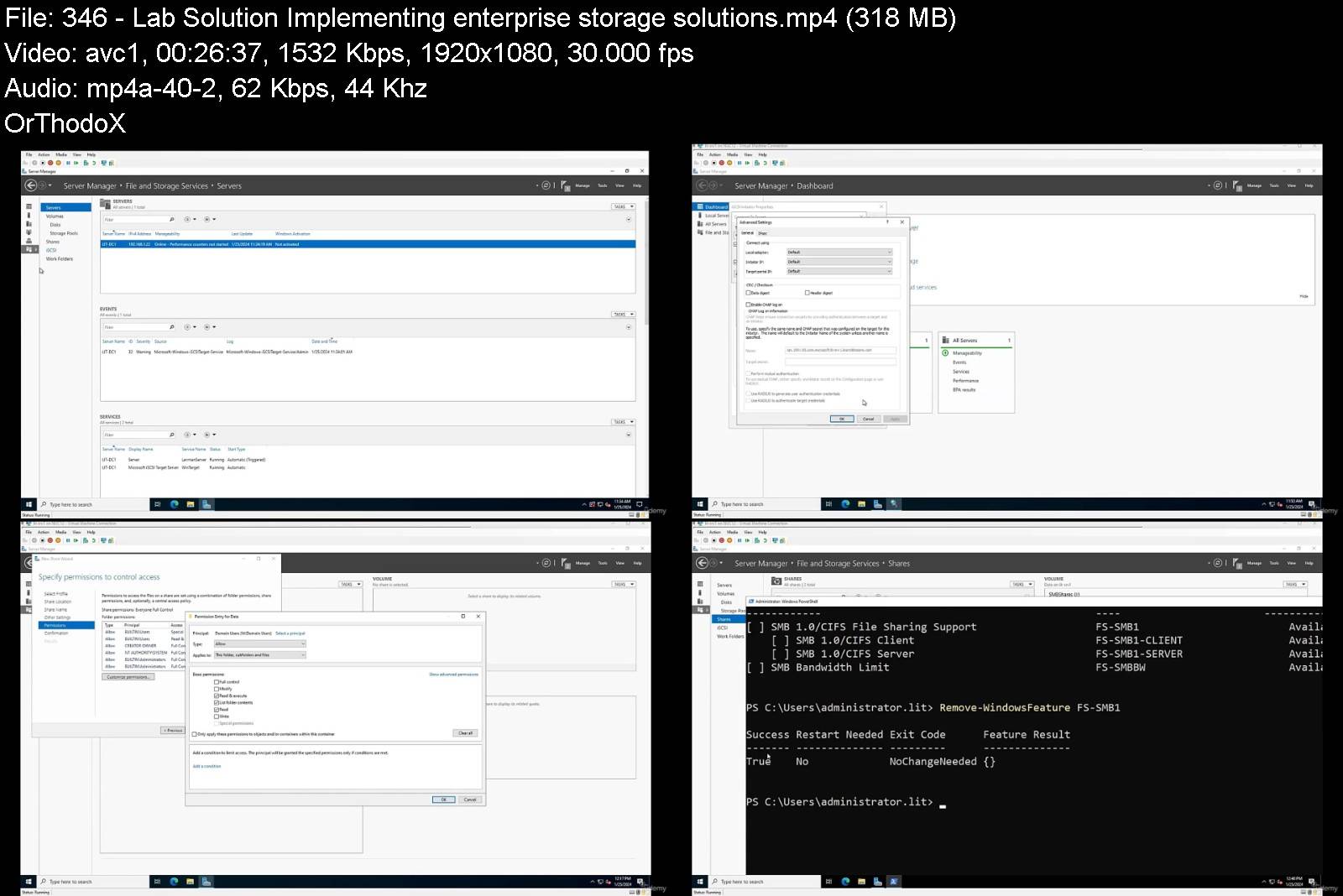The image size is (1343, 896).
Task: Click the back arrow in the Servers page frame
Action: pyautogui.click(x=31, y=185)
